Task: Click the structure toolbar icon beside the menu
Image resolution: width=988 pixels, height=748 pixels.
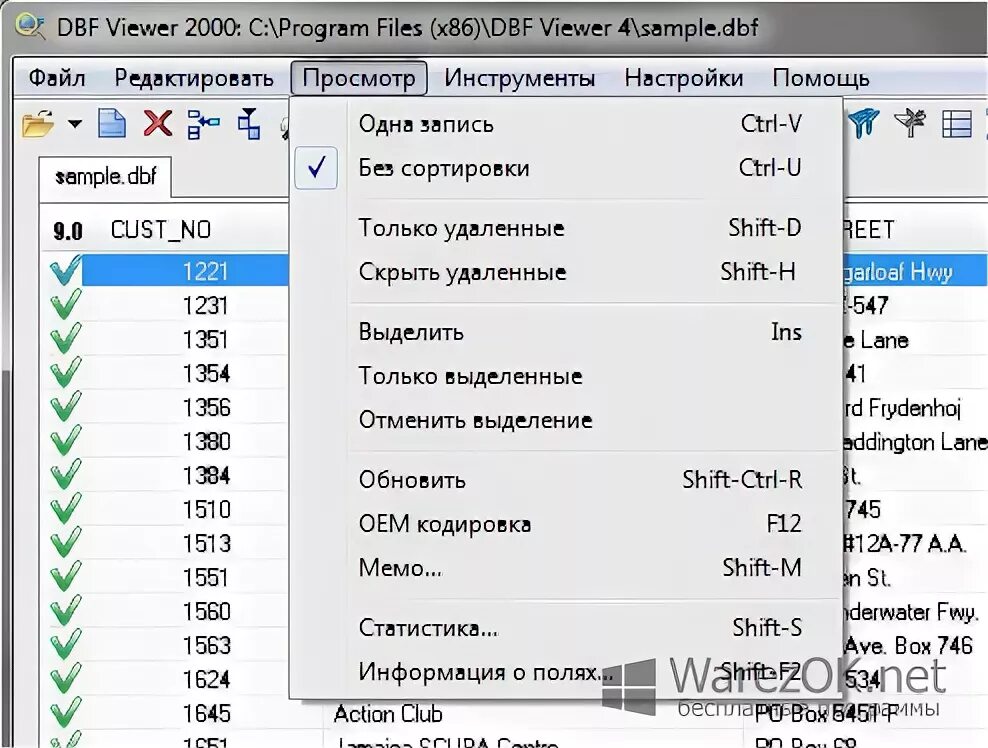Action: point(249,123)
